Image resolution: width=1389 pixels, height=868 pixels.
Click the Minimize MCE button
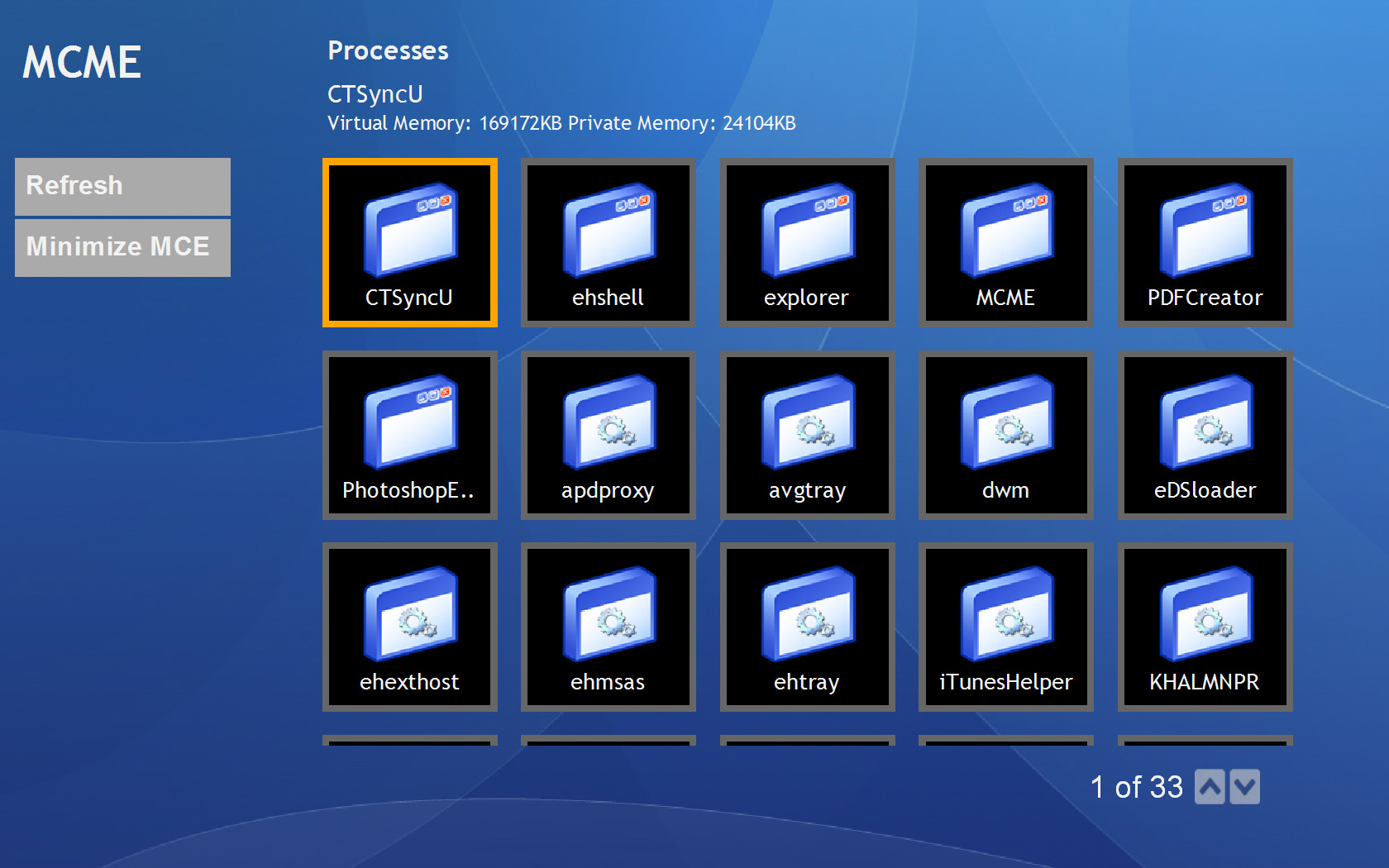tap(122, 247)
